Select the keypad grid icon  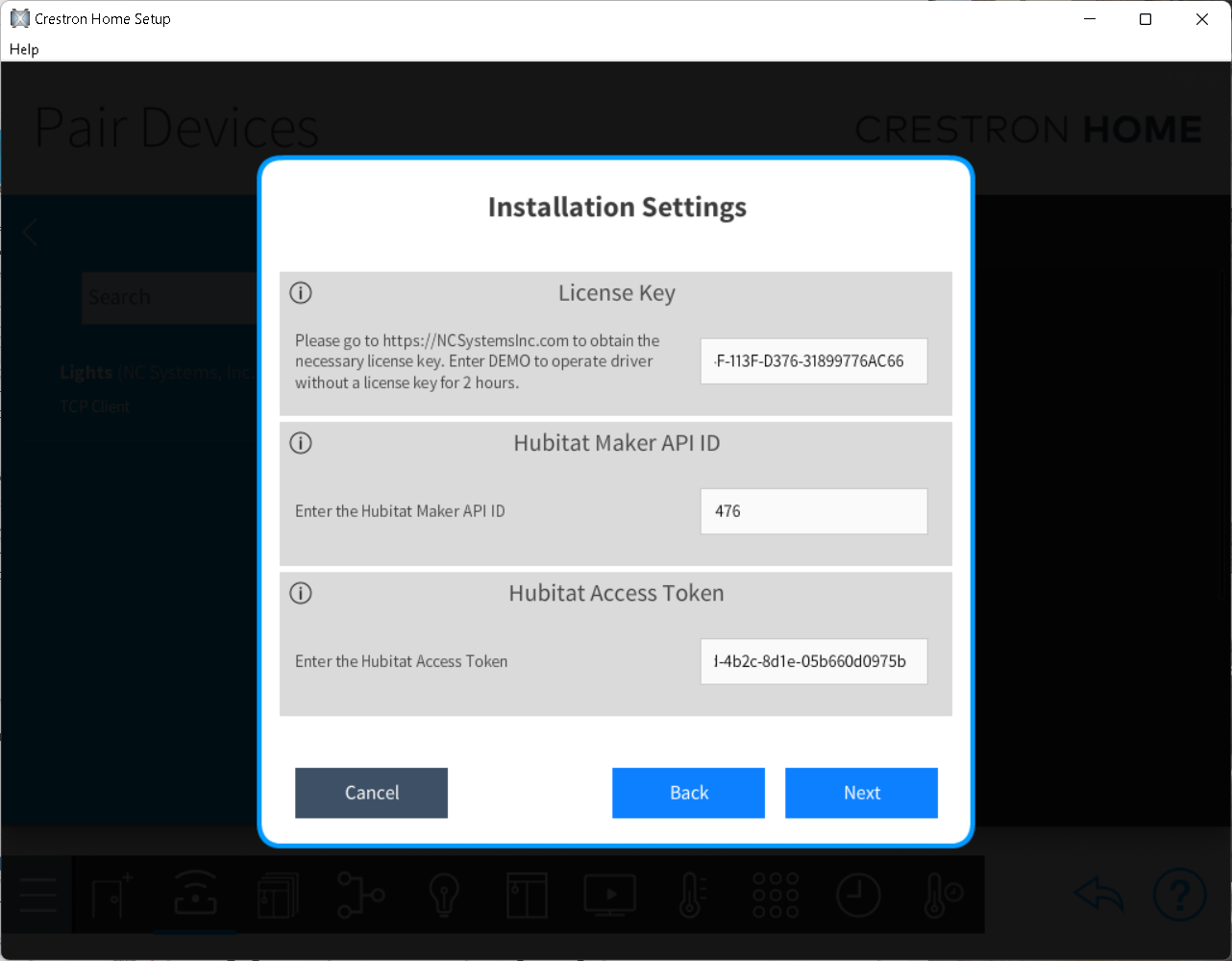point(776,895)
